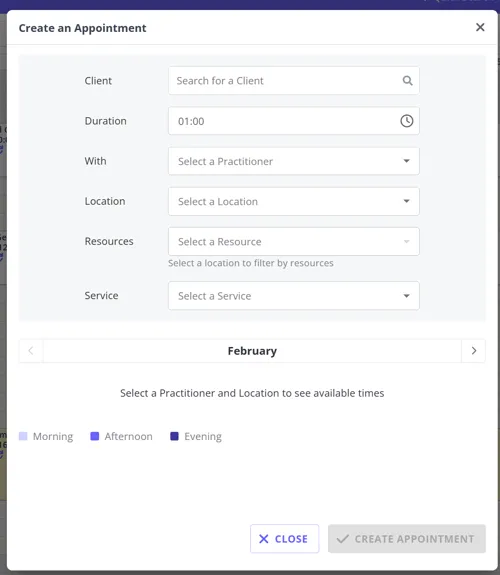Edit the 01:00 duration field
500x575 pixels.
(x=293, y=121)
